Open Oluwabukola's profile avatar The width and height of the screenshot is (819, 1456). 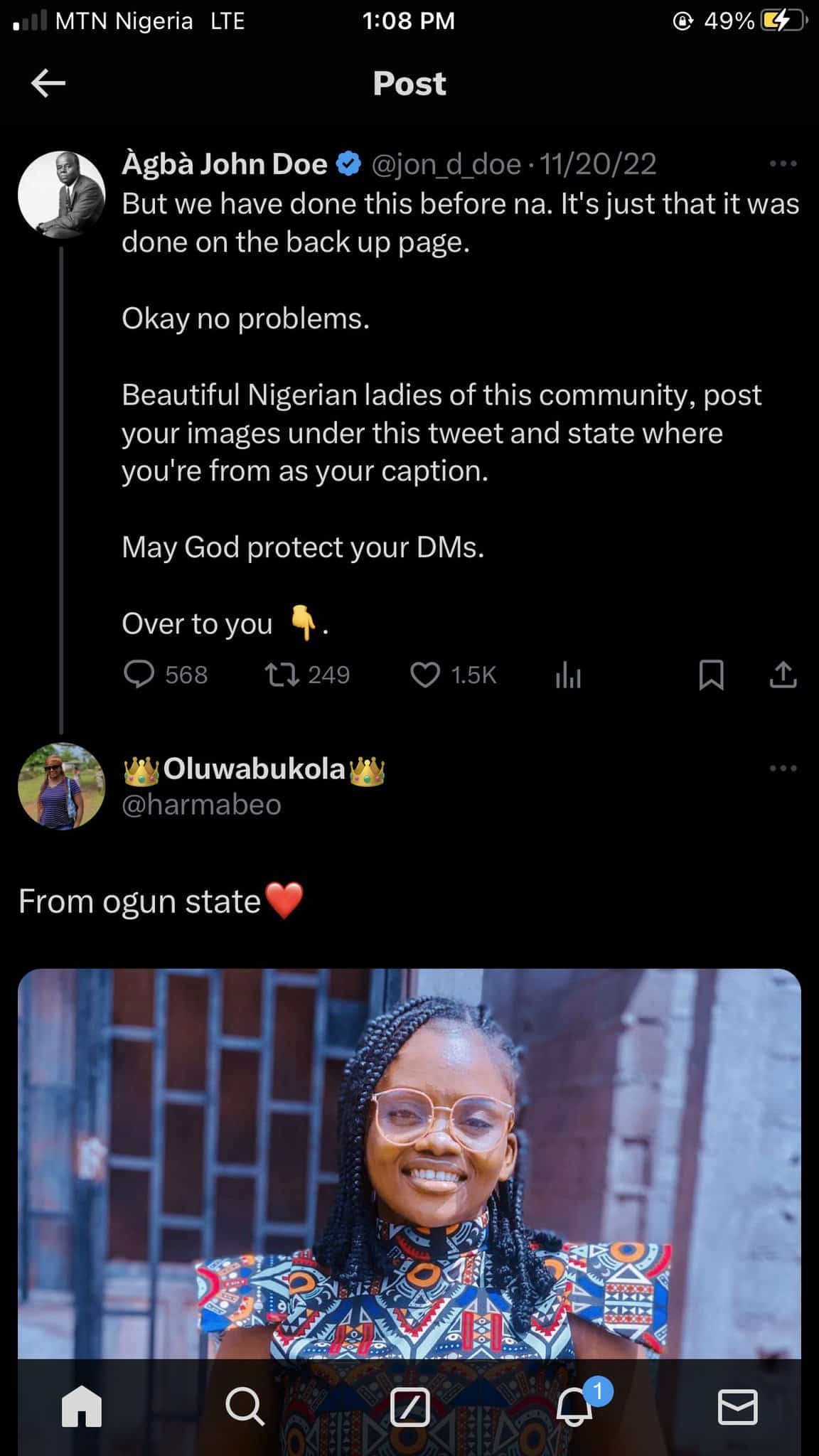[61, 786]
